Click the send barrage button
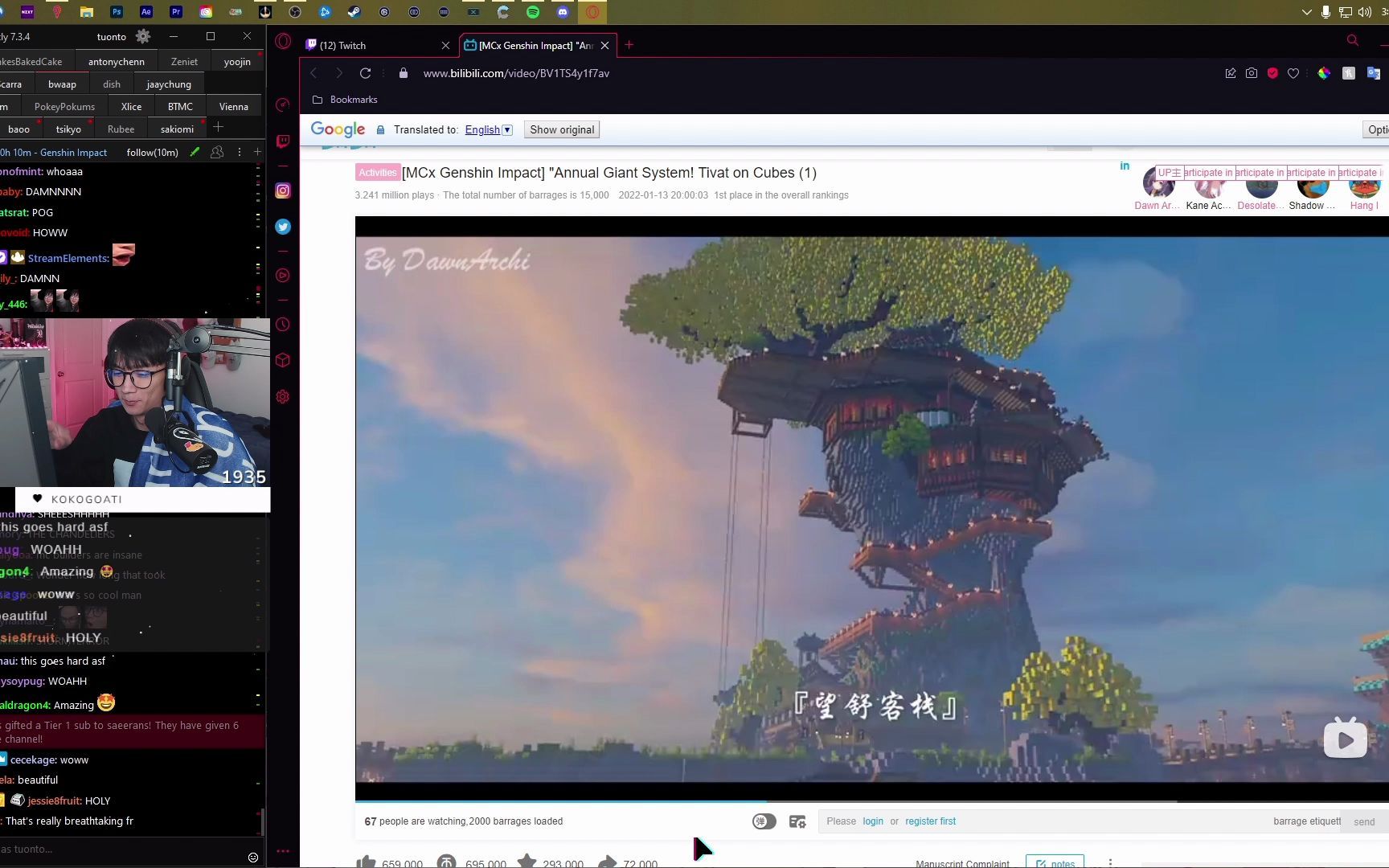The width and height of the screenshot is (1389, 868). [1364, 821]
